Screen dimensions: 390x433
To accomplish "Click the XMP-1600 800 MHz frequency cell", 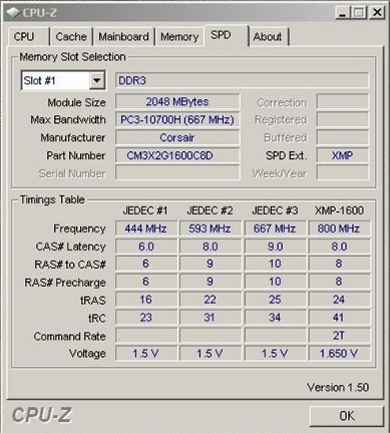I will pyautogui.click(x=339, y=229).
